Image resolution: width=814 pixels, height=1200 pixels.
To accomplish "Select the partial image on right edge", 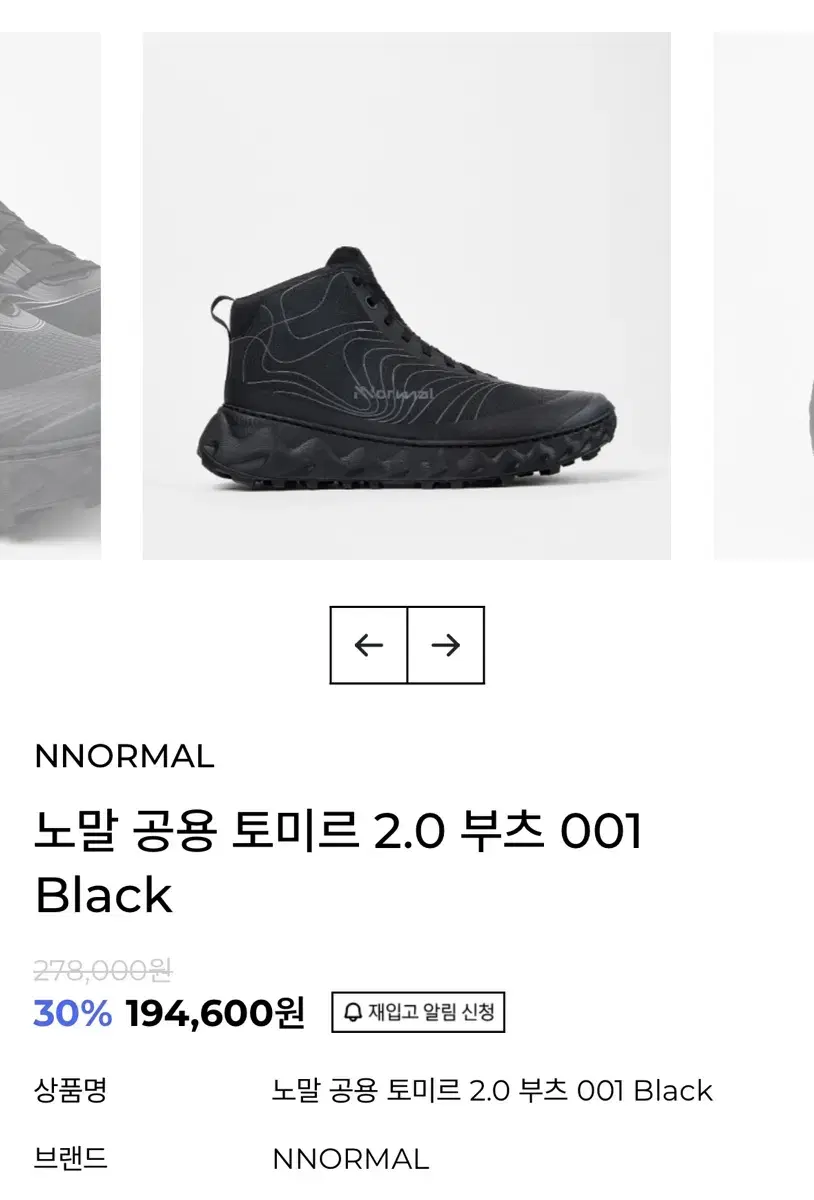I will (764, 296).
